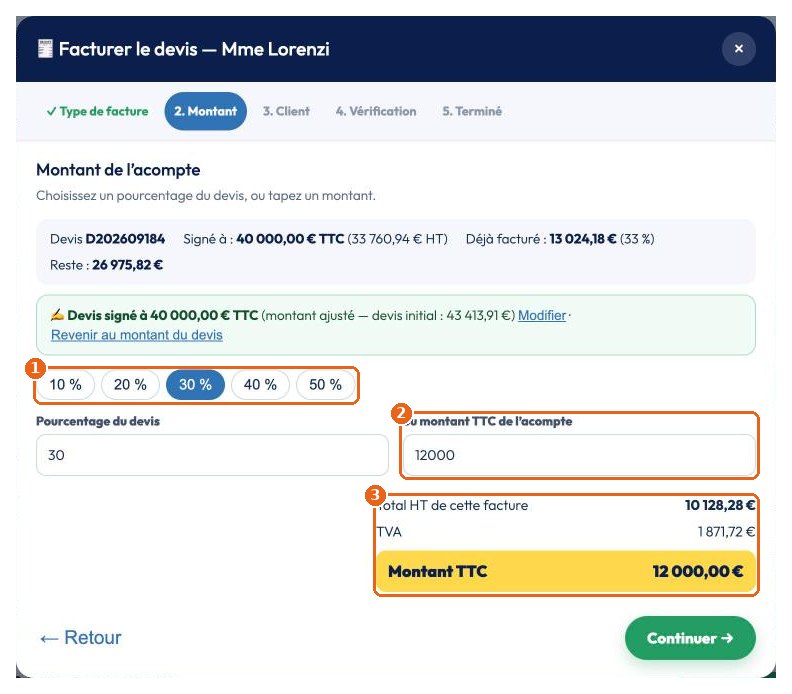This screenshot has height=694, width=792.
Task: Focus the Pourcentage du devis field
Action: coord(212,455)
